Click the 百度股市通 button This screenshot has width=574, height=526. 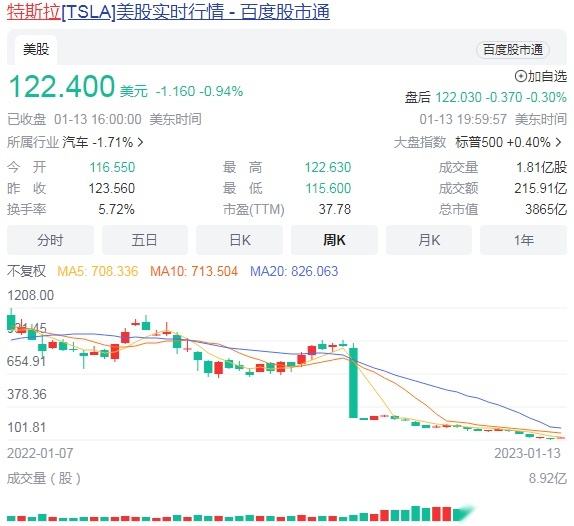point(512,49)
